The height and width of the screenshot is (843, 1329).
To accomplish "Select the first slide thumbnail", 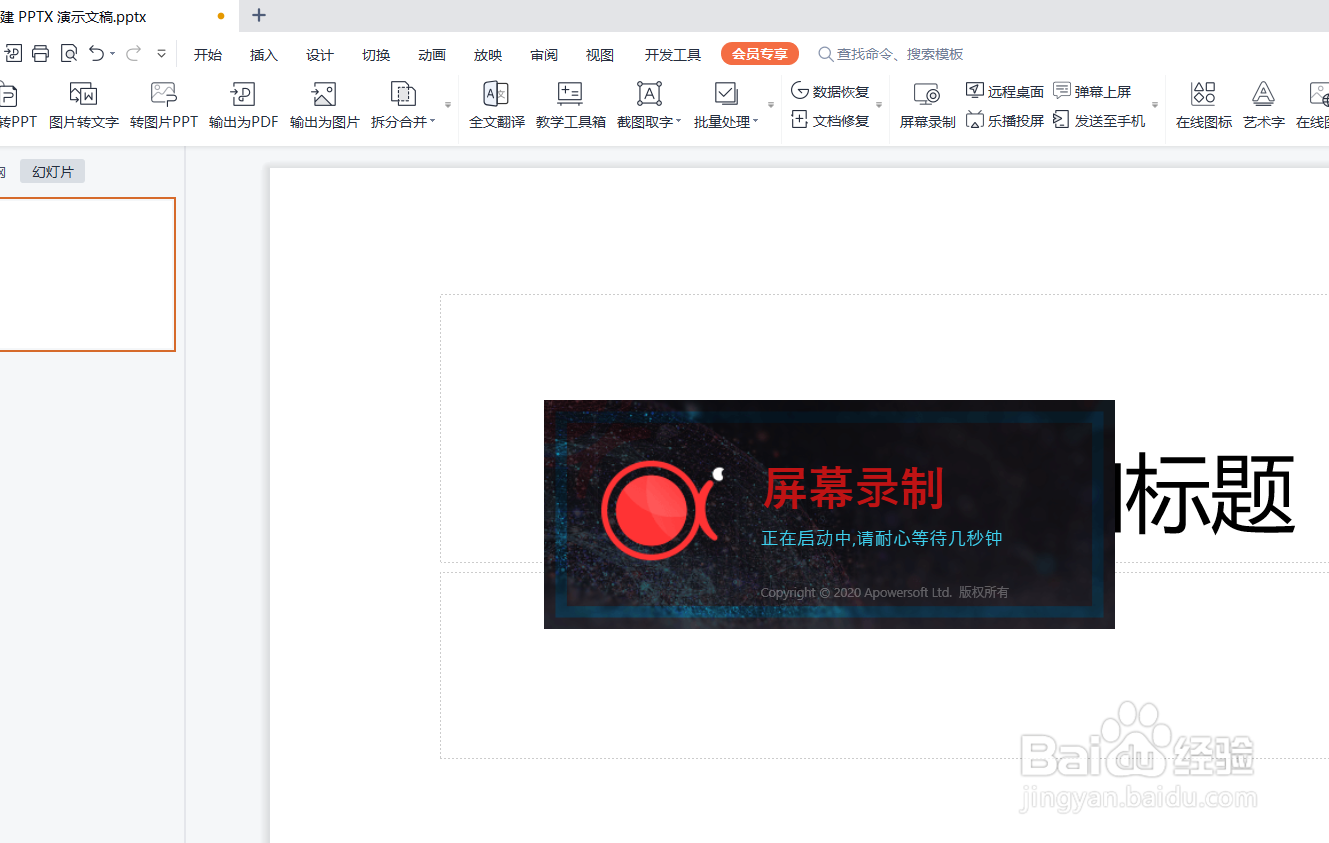I will pyautogui.click(x=87, y=274).
